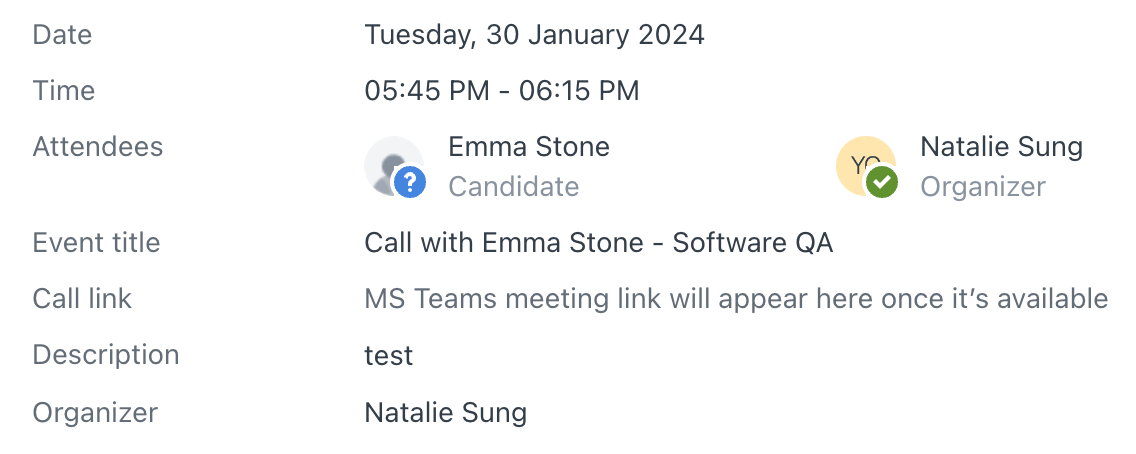Click the Call link field label

click(83, 299)
